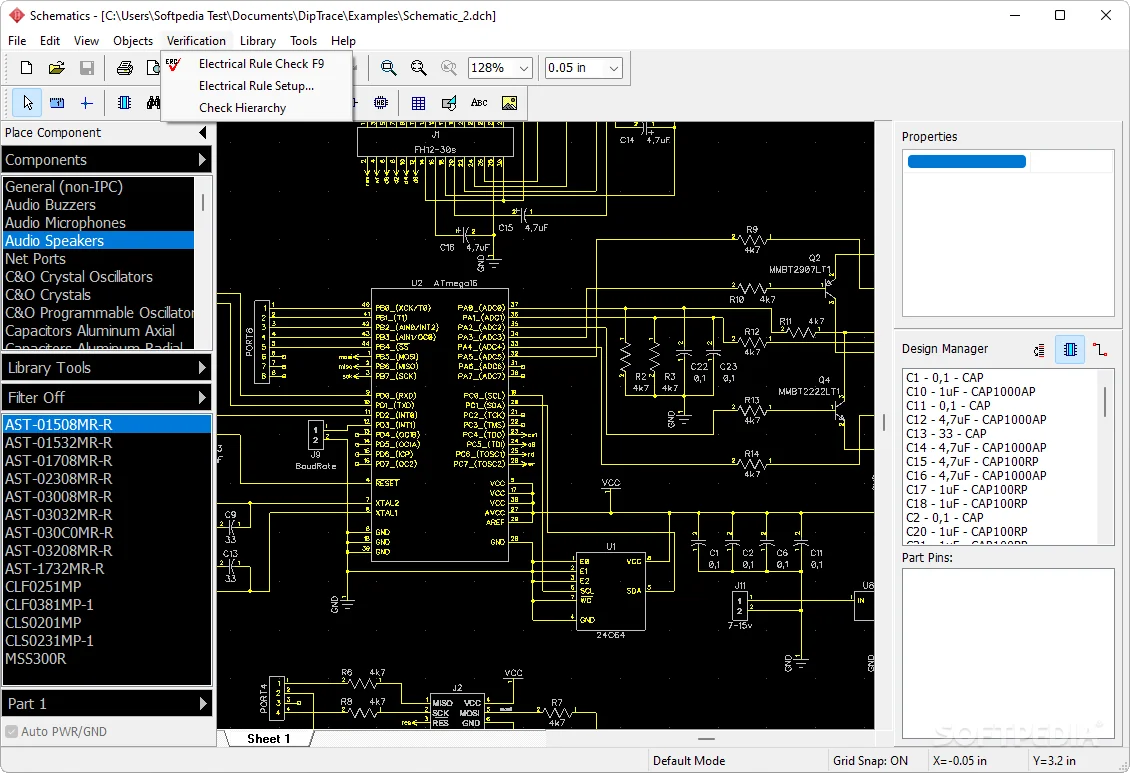Viewport: 1130px width, 773px height.
Task: Expand the Part 1 section
Action: [x=107, y=704]
